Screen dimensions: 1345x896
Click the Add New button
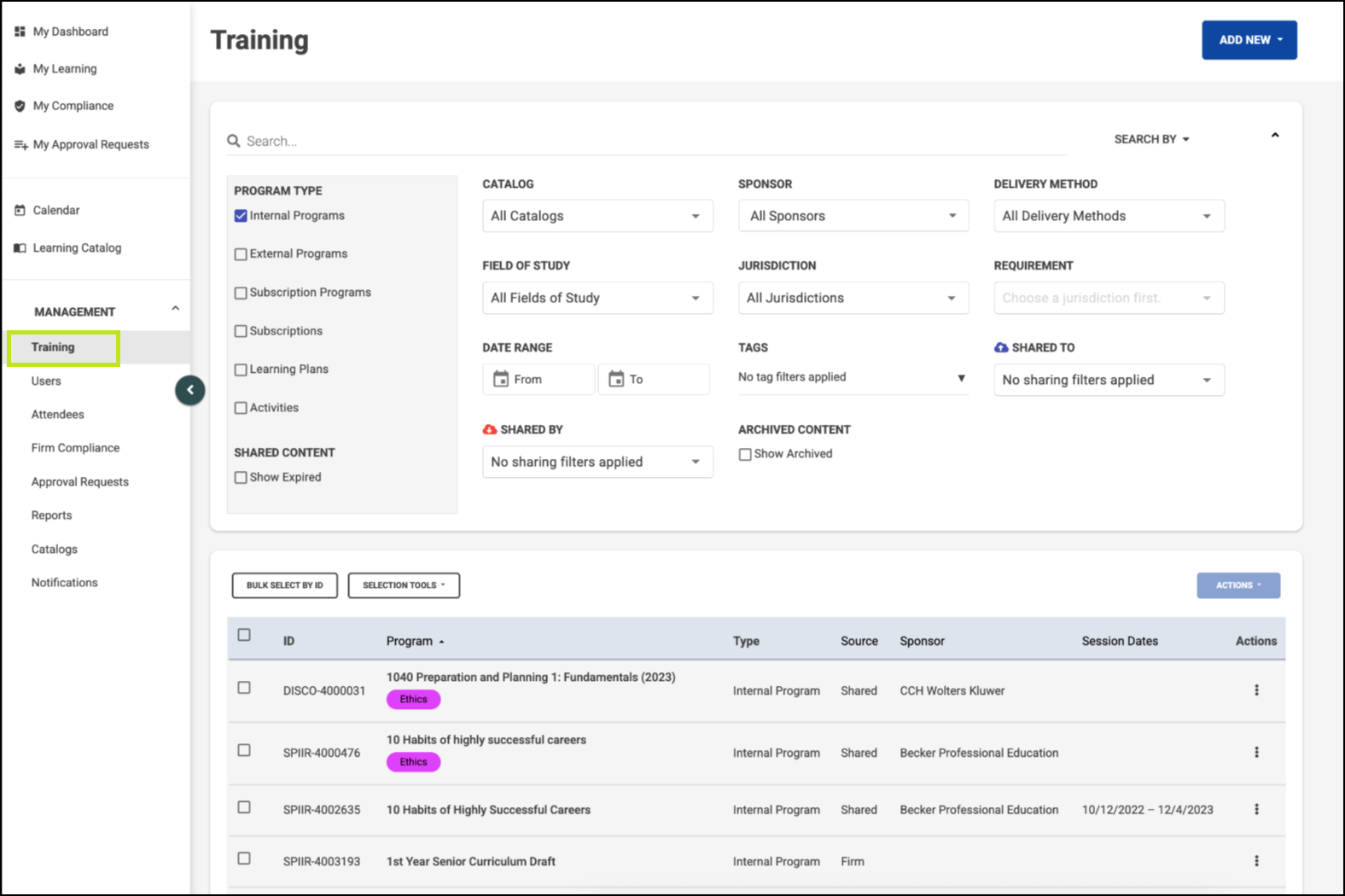coord(1249,40)
